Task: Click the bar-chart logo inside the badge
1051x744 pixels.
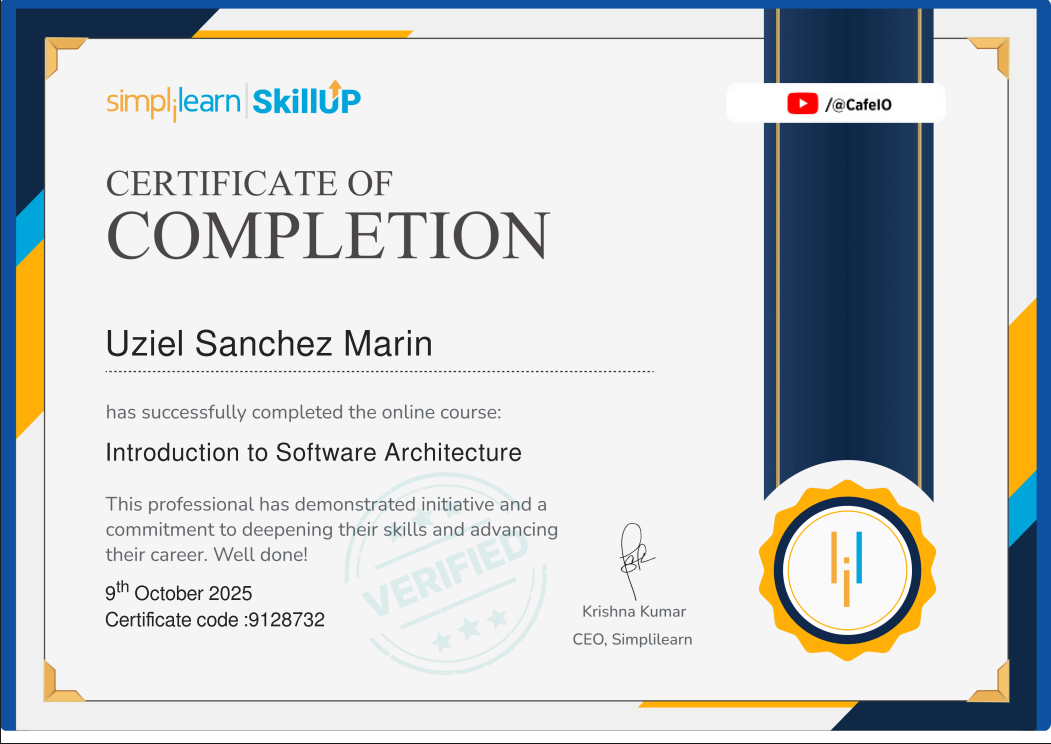Action: 848,570
